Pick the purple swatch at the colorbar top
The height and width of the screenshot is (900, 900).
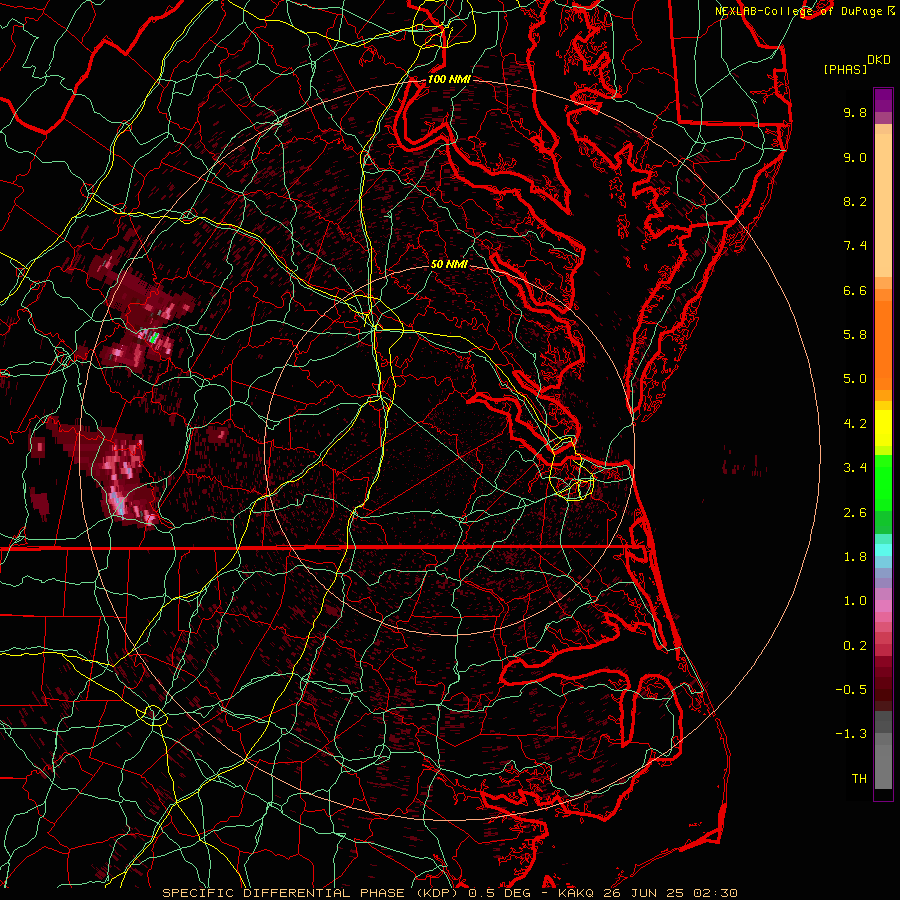(883, 100)
